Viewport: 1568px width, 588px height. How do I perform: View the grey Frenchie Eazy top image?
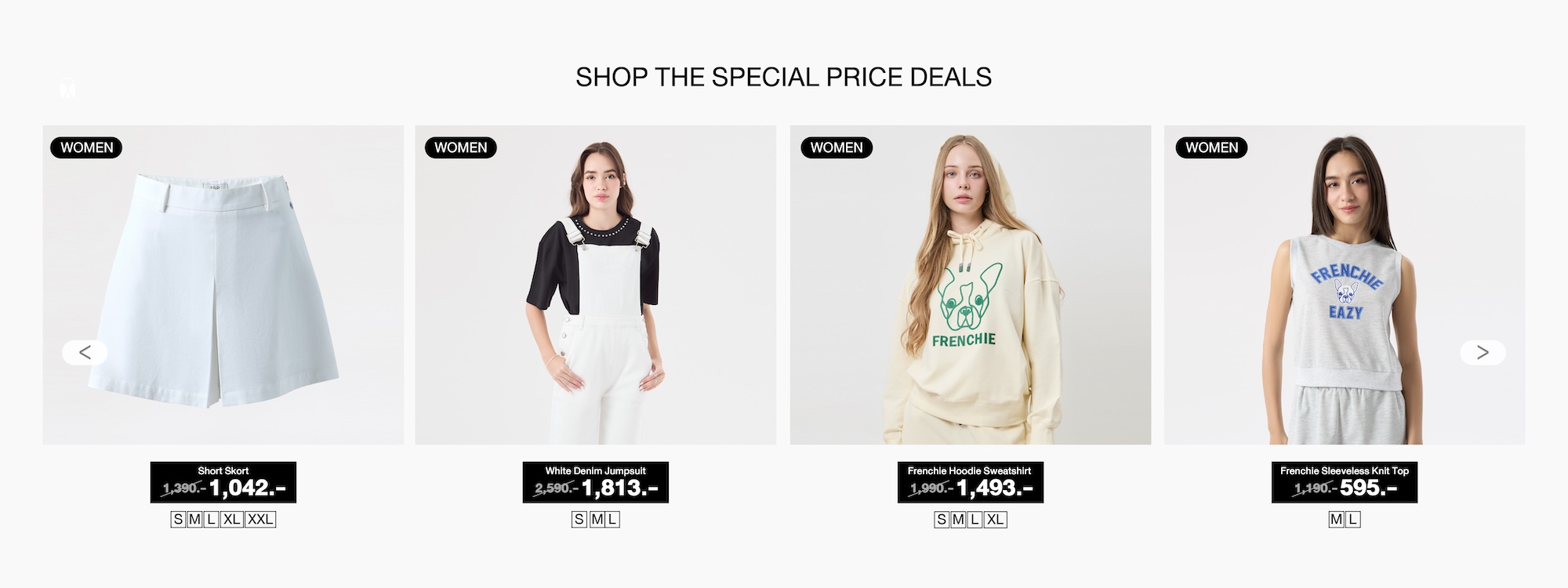pos(1345,285)
